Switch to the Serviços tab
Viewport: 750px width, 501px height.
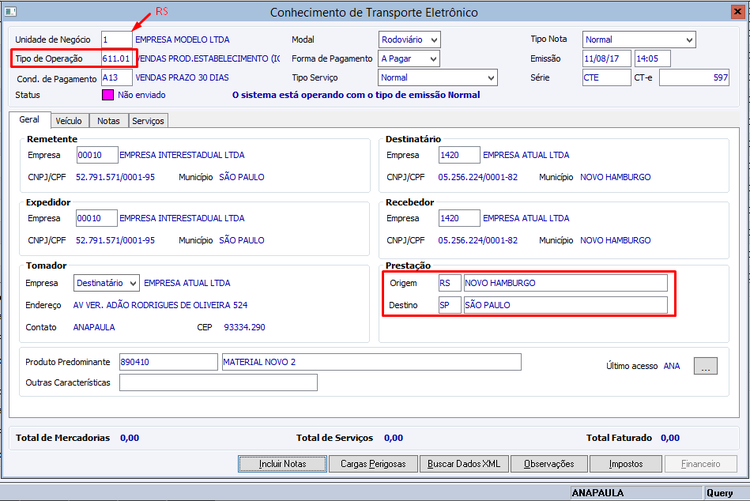click(x=148, y=121)
